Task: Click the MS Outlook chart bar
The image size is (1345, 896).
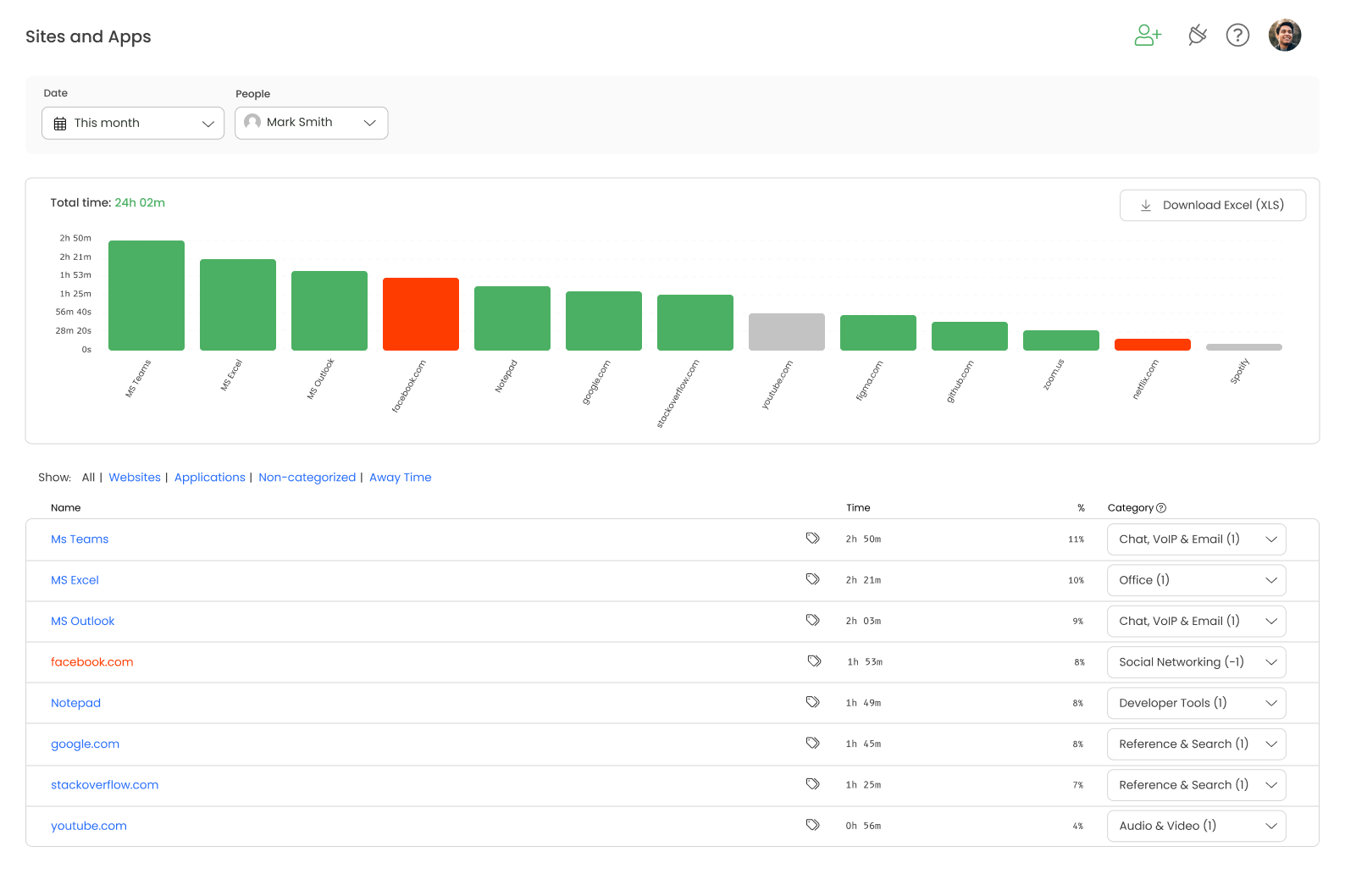Action: pyautogui.click(x=329, y=311)
